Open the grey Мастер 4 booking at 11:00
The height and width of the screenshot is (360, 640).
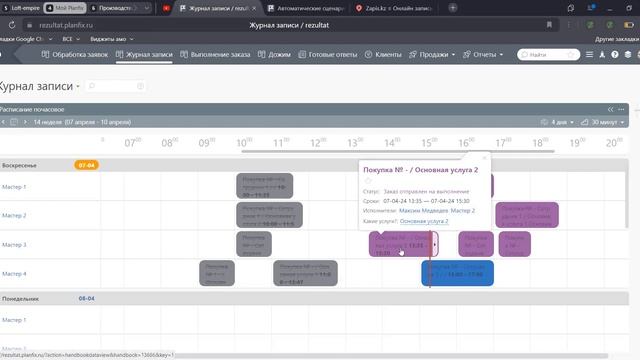(x=305, y=273)
